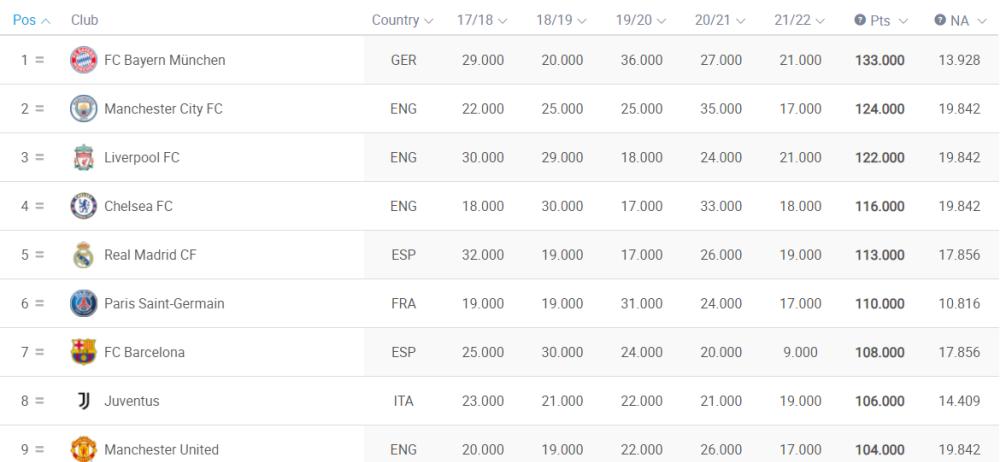1000x462 pixels.
Task: Click the Juventus logo icon
Action: [x=84, y=401]
